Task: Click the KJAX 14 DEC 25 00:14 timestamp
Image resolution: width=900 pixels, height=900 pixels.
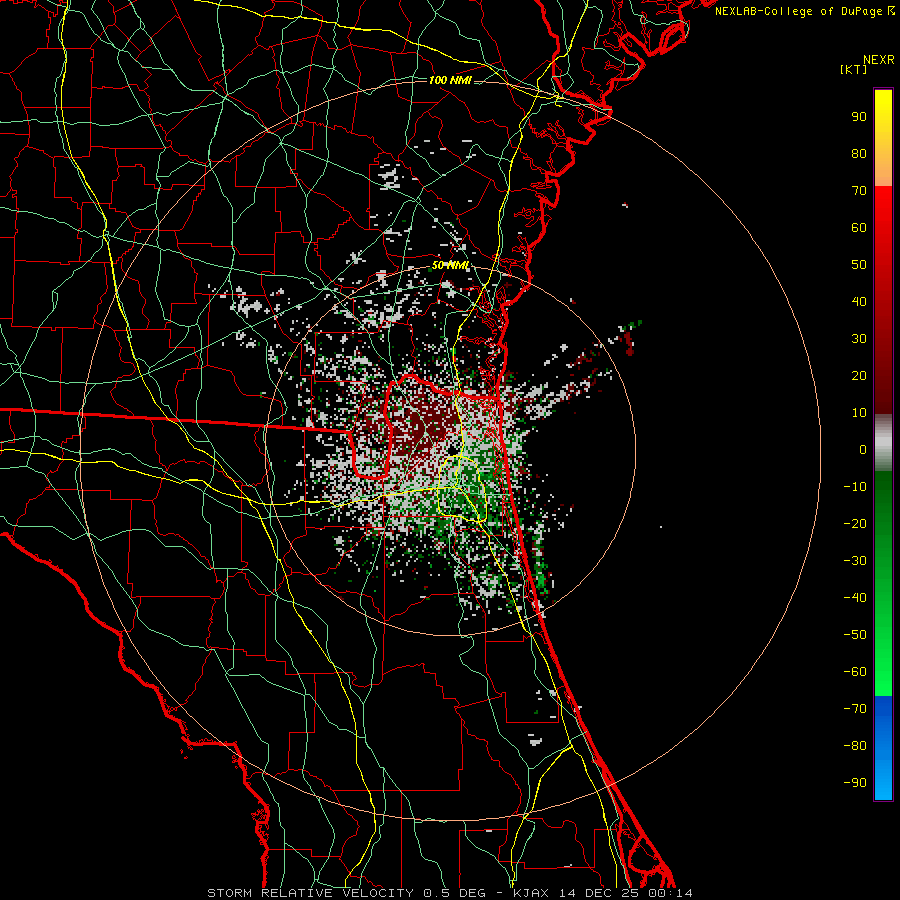Action: [603, 893]
